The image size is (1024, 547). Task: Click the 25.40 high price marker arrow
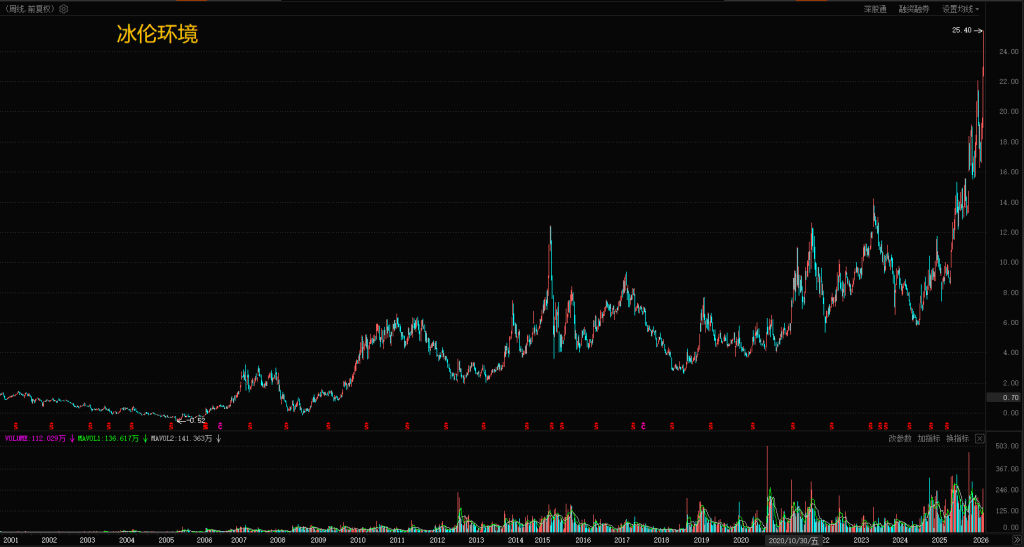pos(979,31)
